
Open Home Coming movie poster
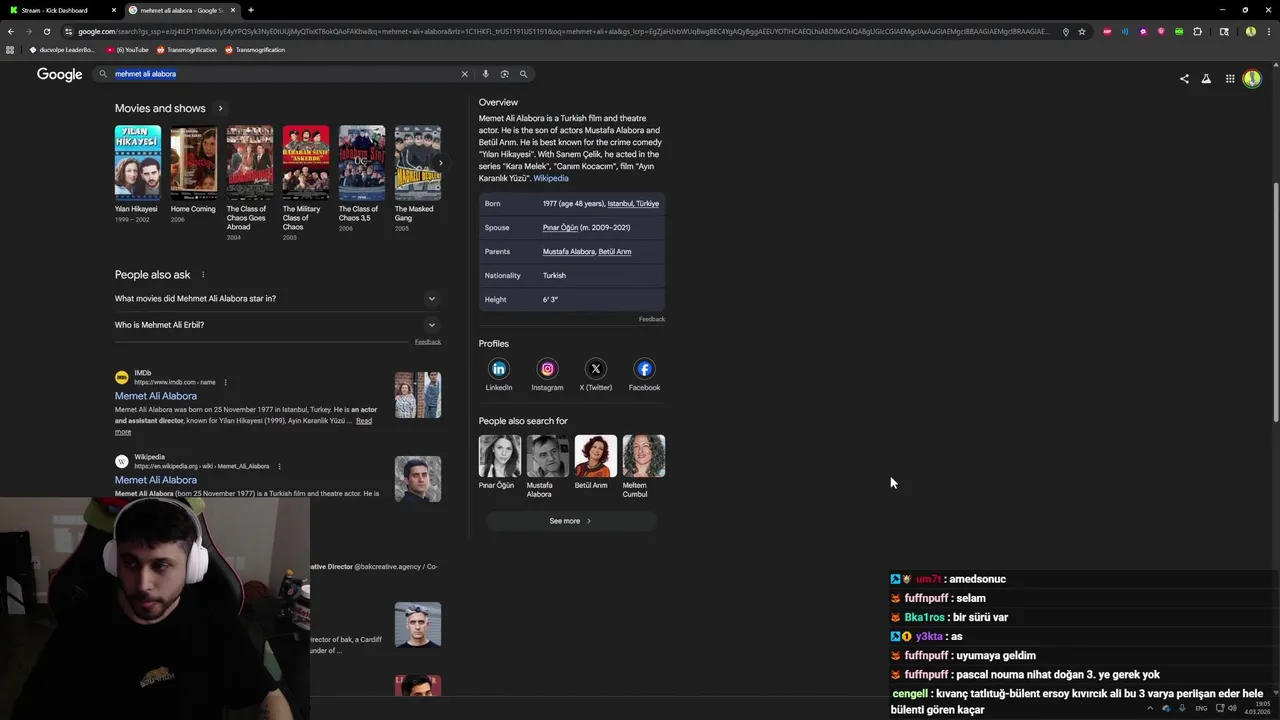pyautogui.click(x=194, y=163)
